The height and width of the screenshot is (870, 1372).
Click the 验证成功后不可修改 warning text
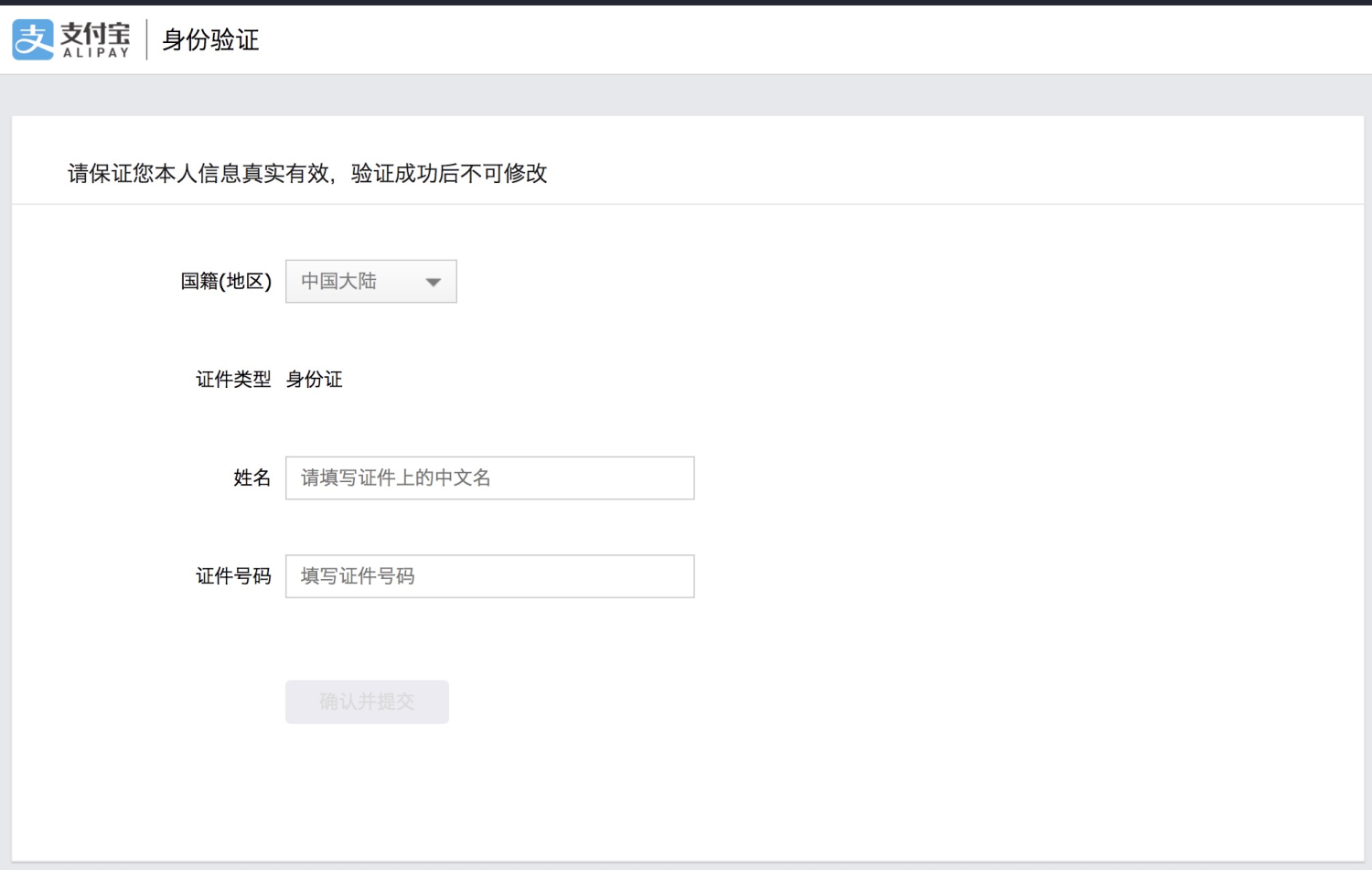coord(449,174)
